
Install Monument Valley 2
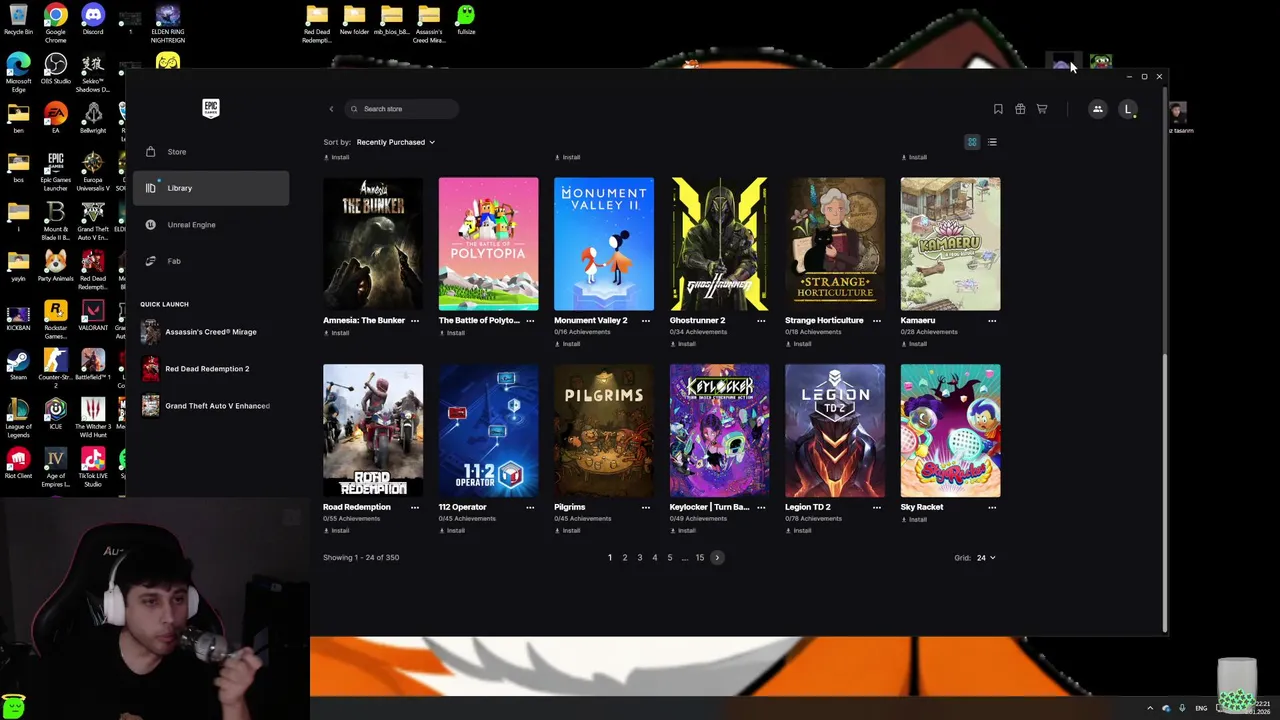click(568, 344)
